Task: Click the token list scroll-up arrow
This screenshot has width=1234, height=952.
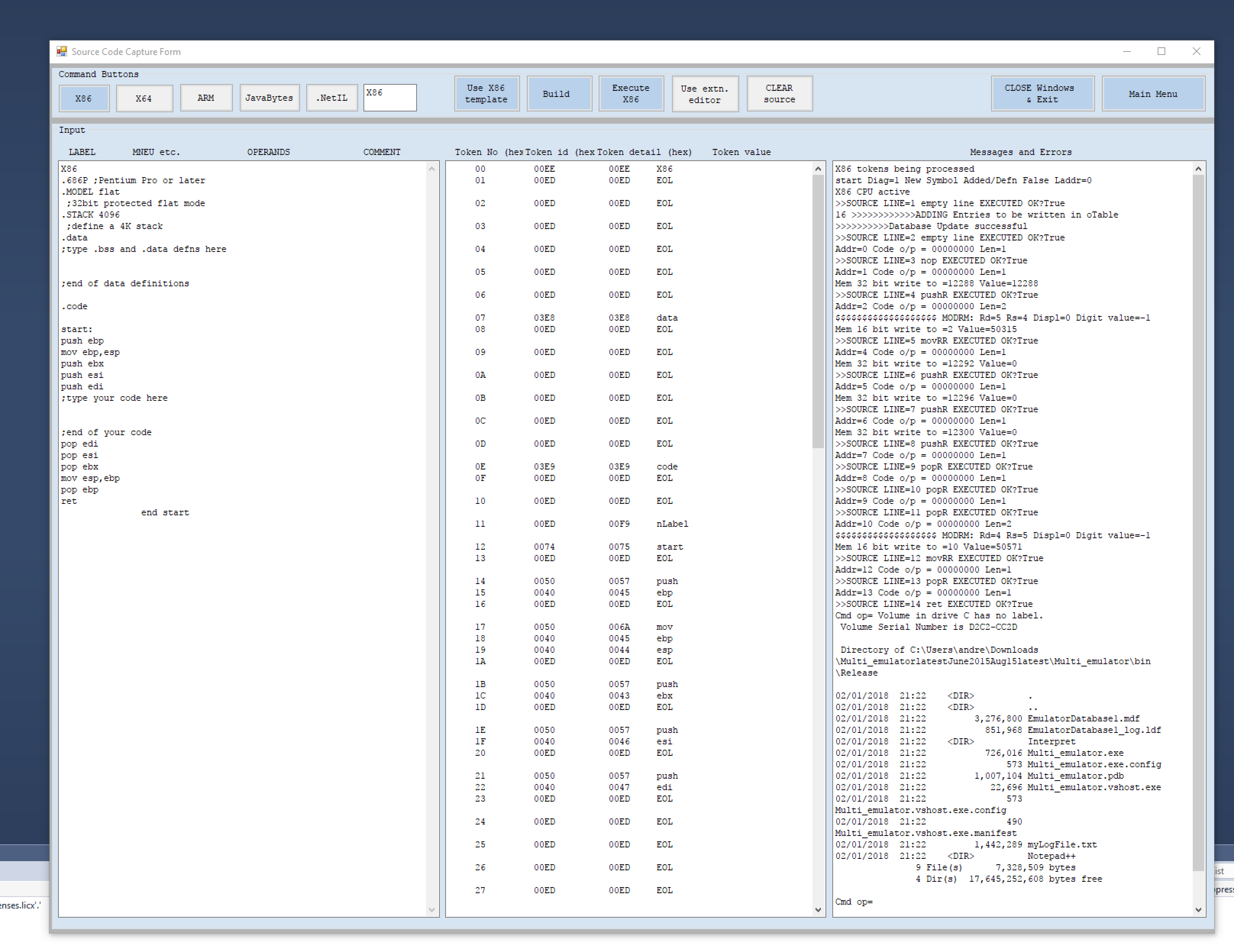Action: point(818,168)
